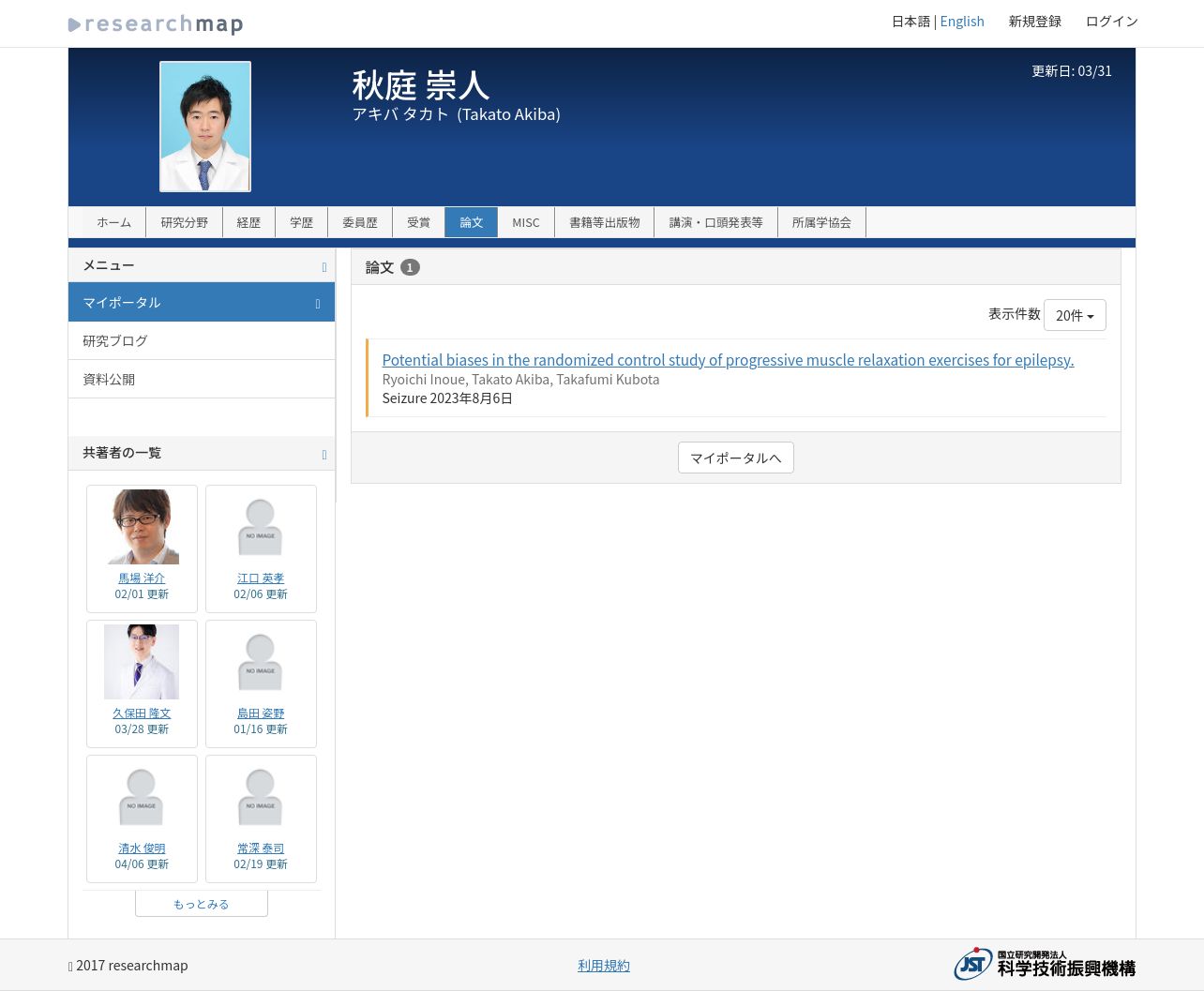This screenshot has height=991, width=1204.
Task: Open the 書籍等出版物 tab
Action: pos(605,222)
